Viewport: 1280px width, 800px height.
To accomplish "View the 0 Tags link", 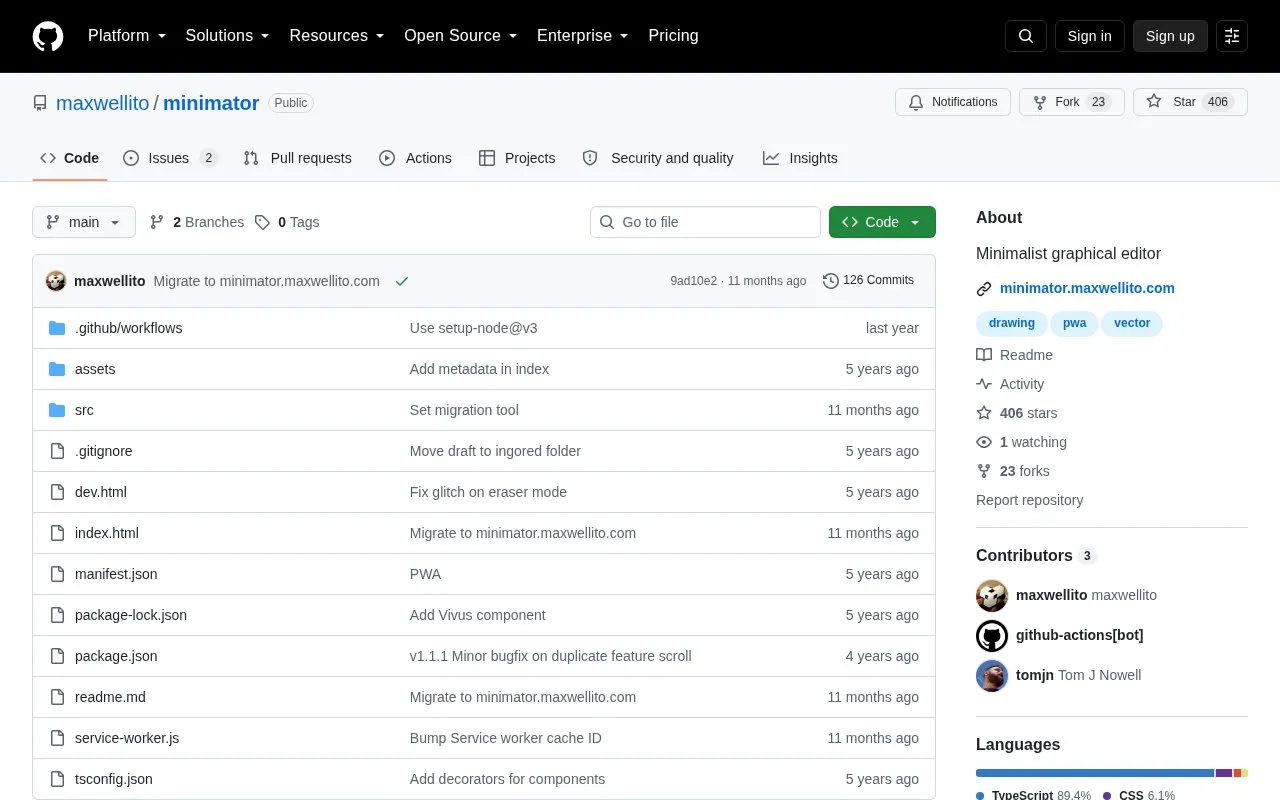I will [x=287, y=222].
